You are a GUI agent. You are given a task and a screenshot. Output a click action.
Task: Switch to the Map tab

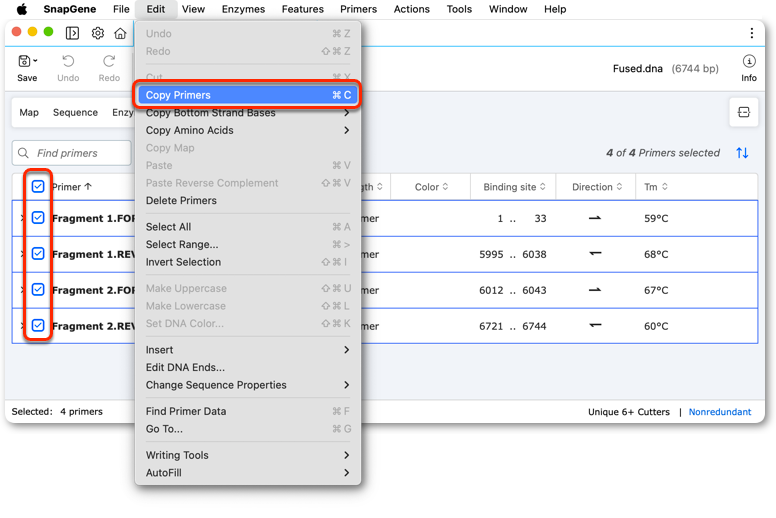(x=29, y=112)
